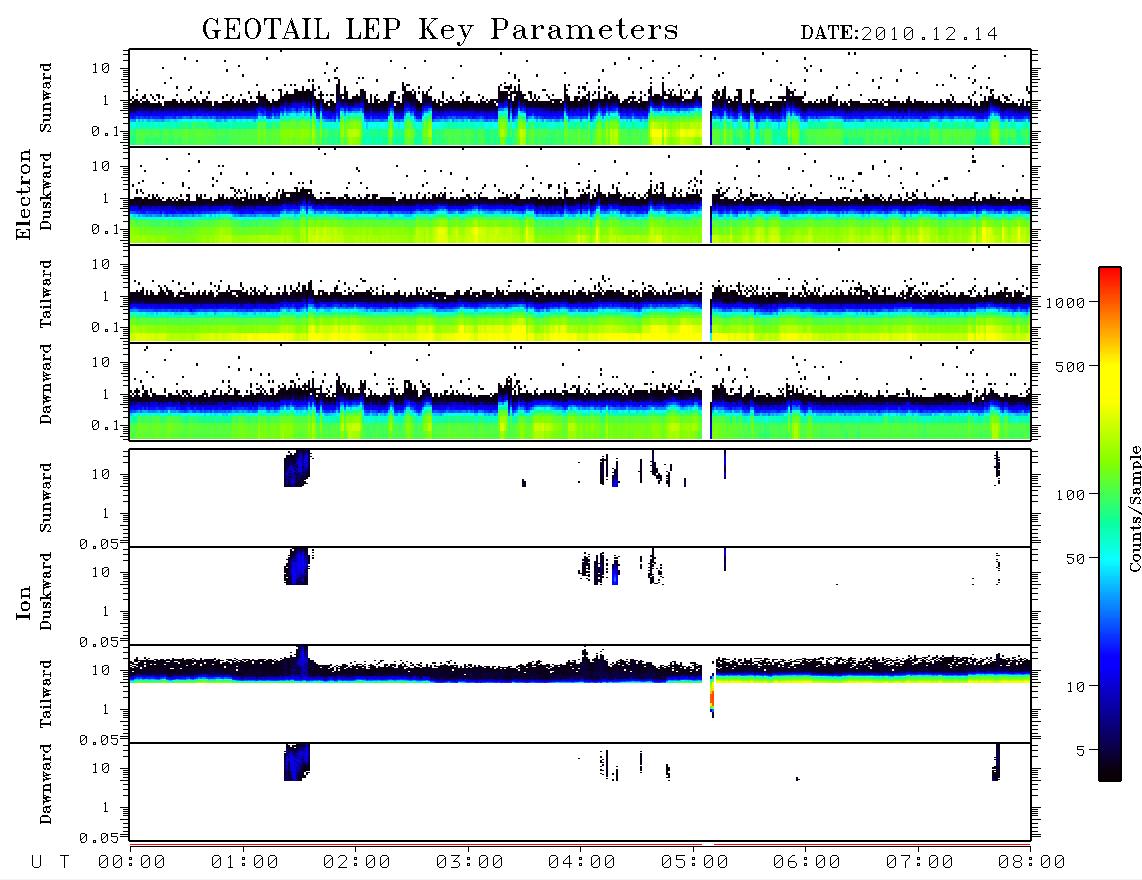Click the '10' tick on Electron Tailward axis
1142x880 pixels.
click(101, 264)
